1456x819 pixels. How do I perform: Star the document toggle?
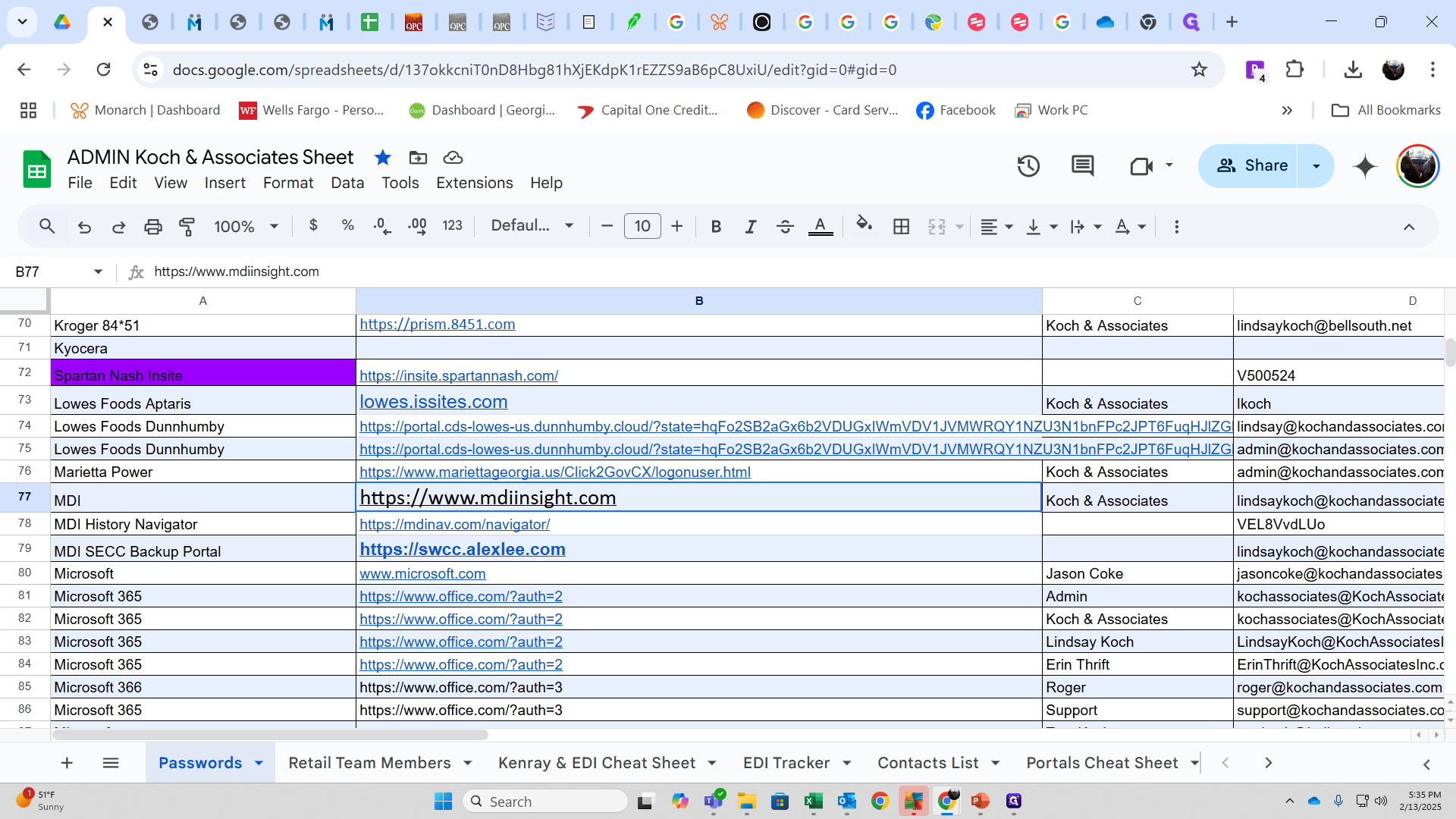(383, 158)
